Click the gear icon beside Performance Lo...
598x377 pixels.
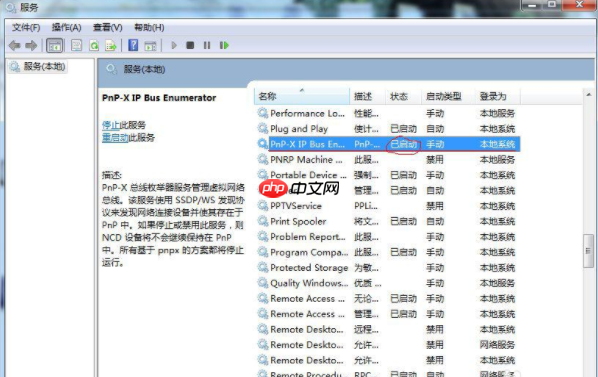coord(263,113)
